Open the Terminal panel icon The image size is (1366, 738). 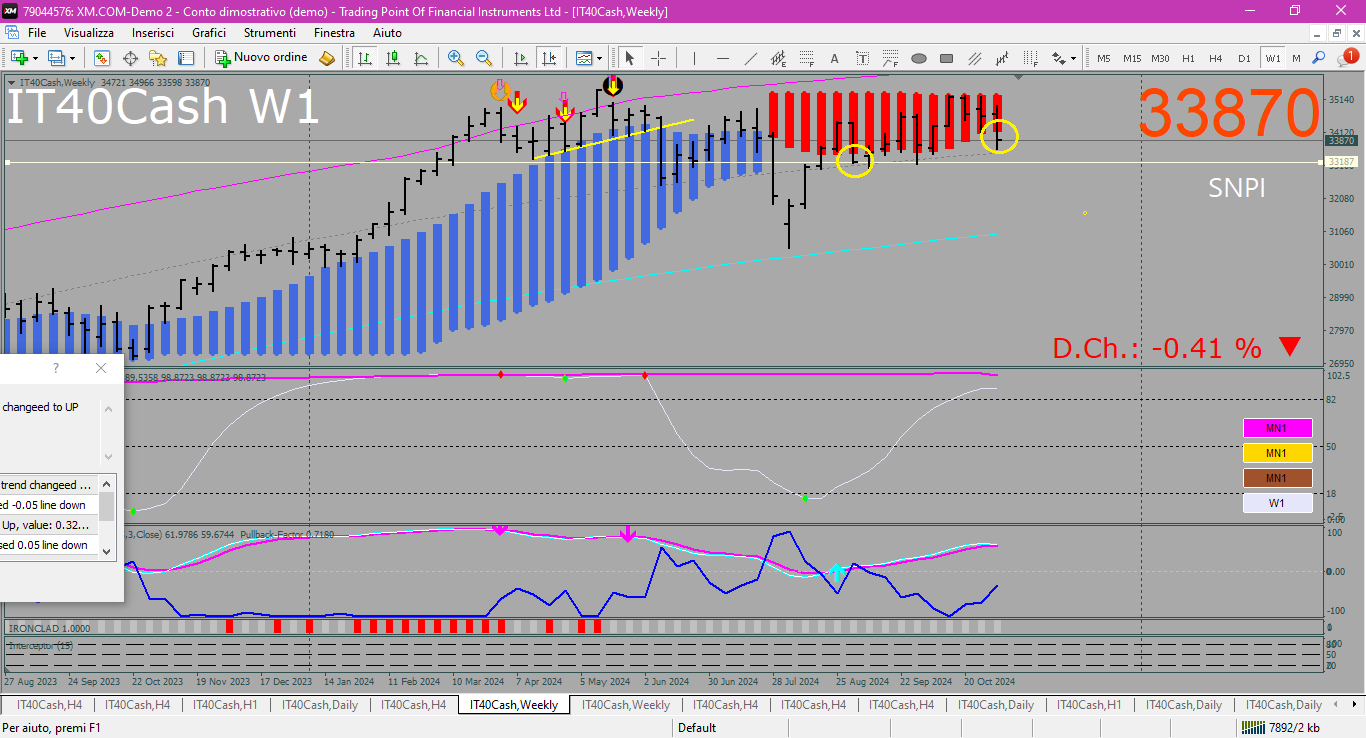186,58
